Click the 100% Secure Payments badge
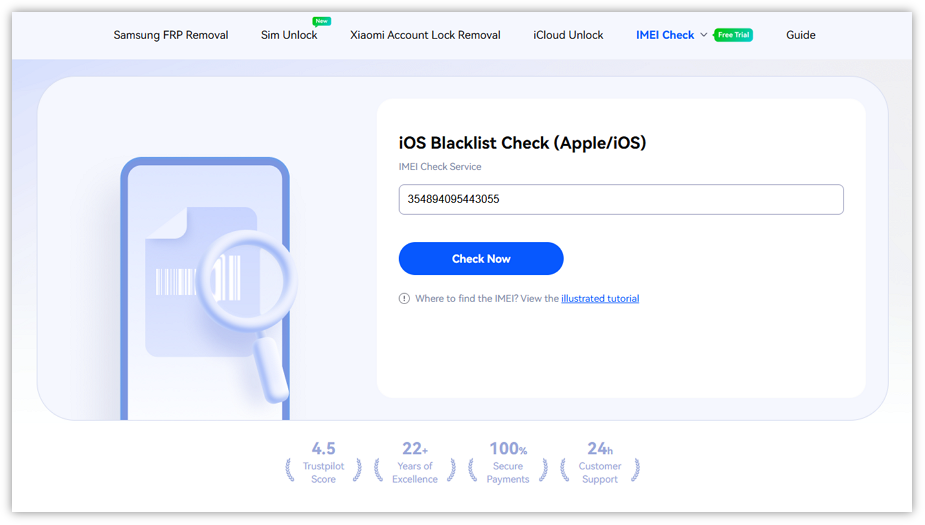Screen dimensions: 925x525 [x=508, y=463]
